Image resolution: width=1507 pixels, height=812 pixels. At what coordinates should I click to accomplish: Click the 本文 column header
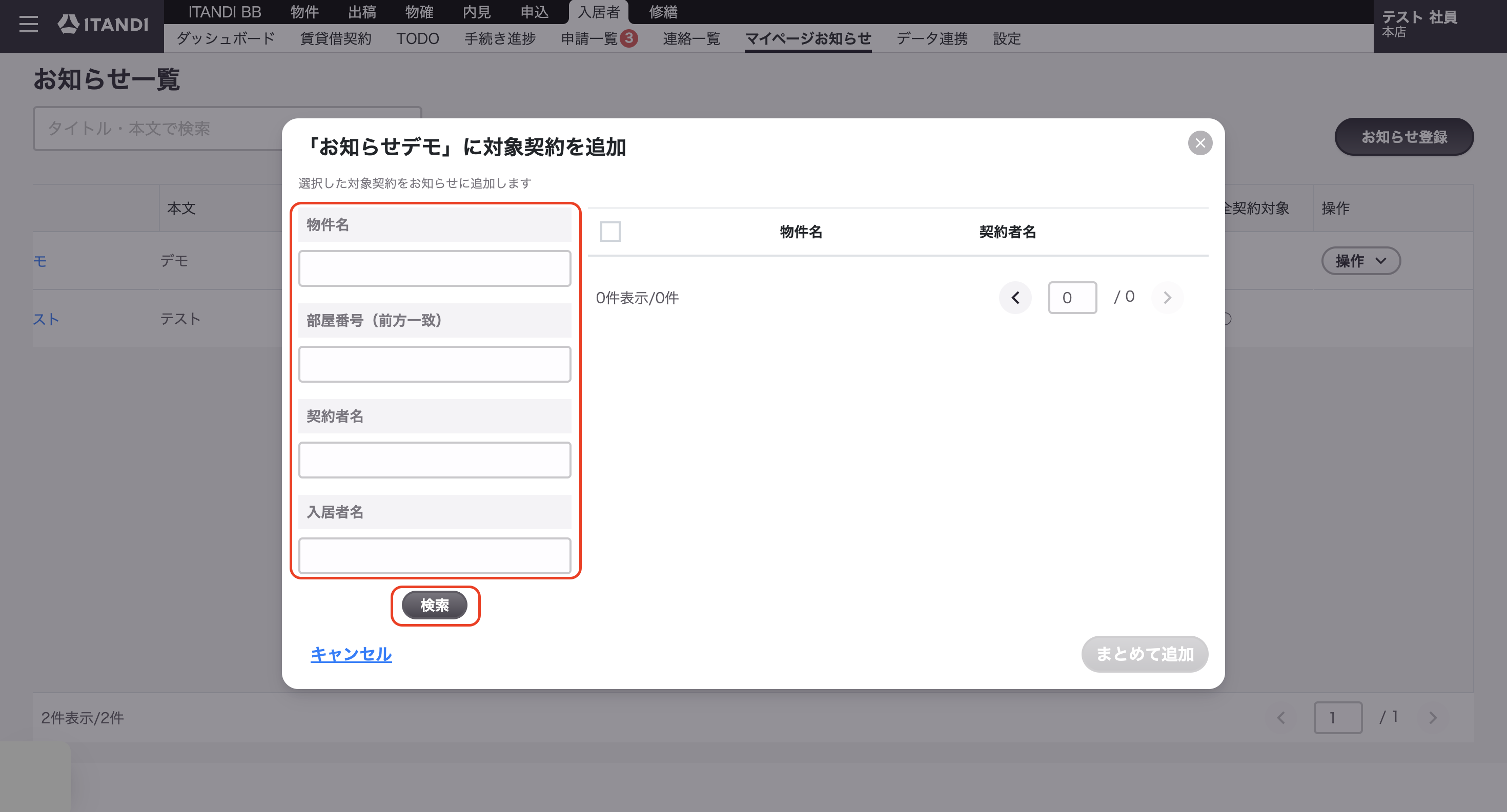click(x=181, y=208)
